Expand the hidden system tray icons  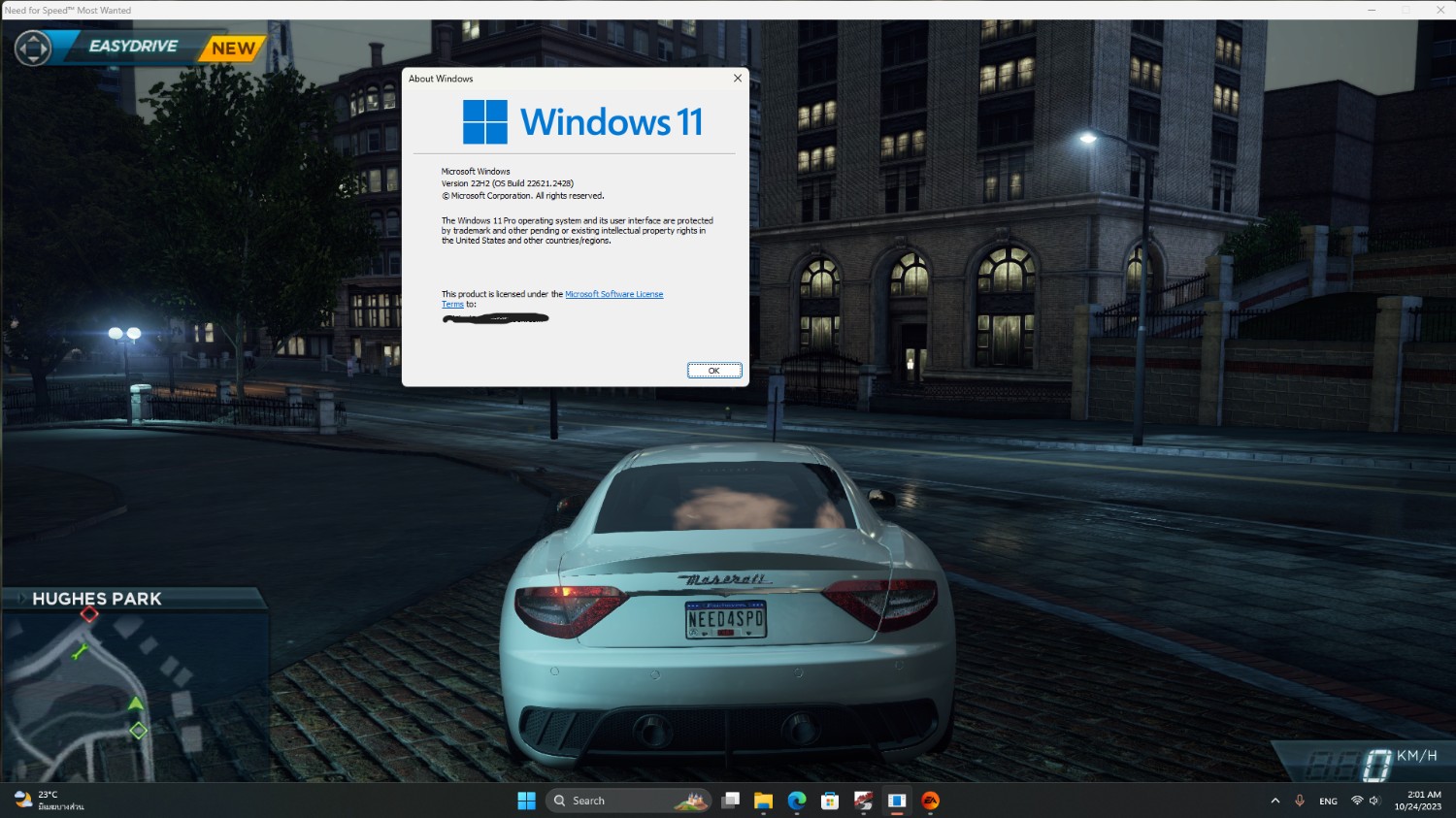1274,801
